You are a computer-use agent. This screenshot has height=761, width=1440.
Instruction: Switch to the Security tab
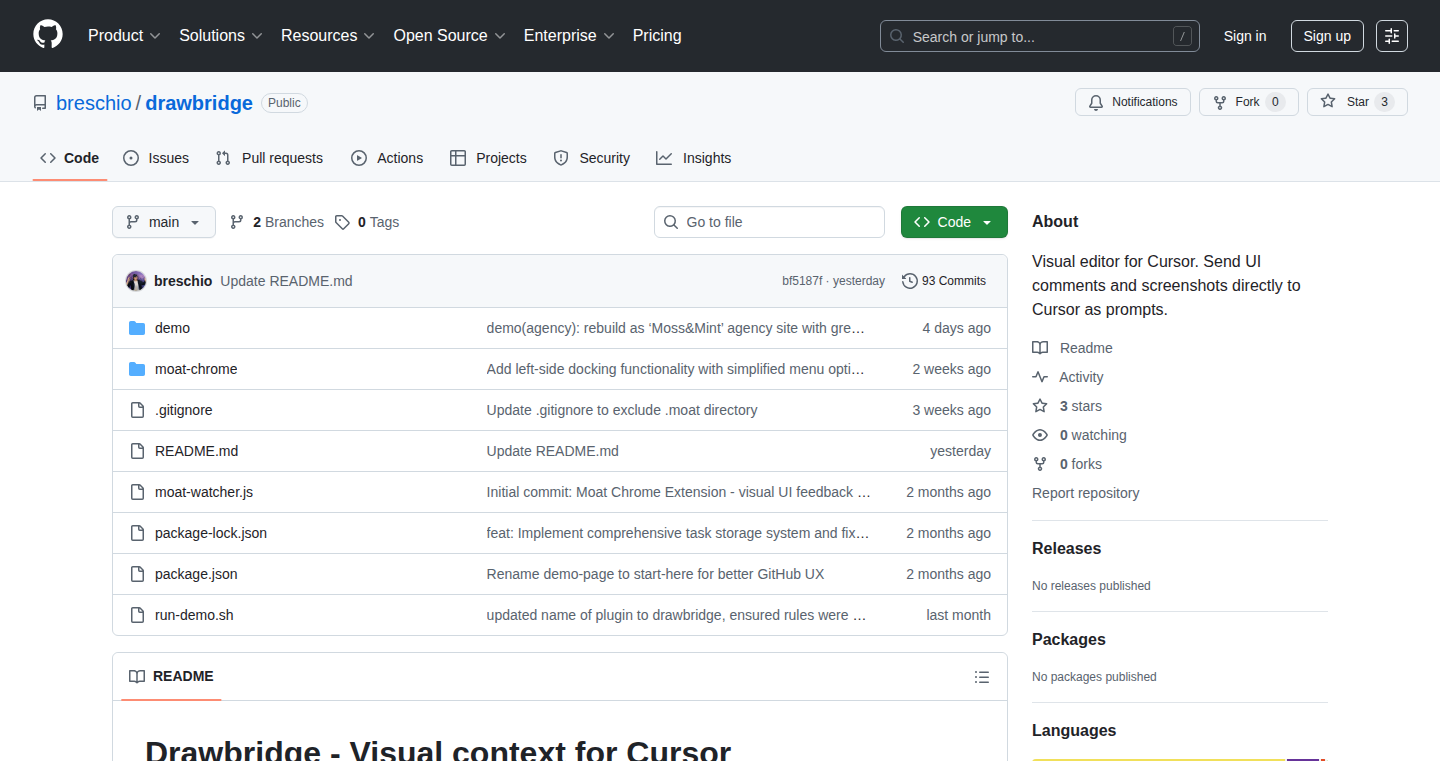tap(592, 158)
